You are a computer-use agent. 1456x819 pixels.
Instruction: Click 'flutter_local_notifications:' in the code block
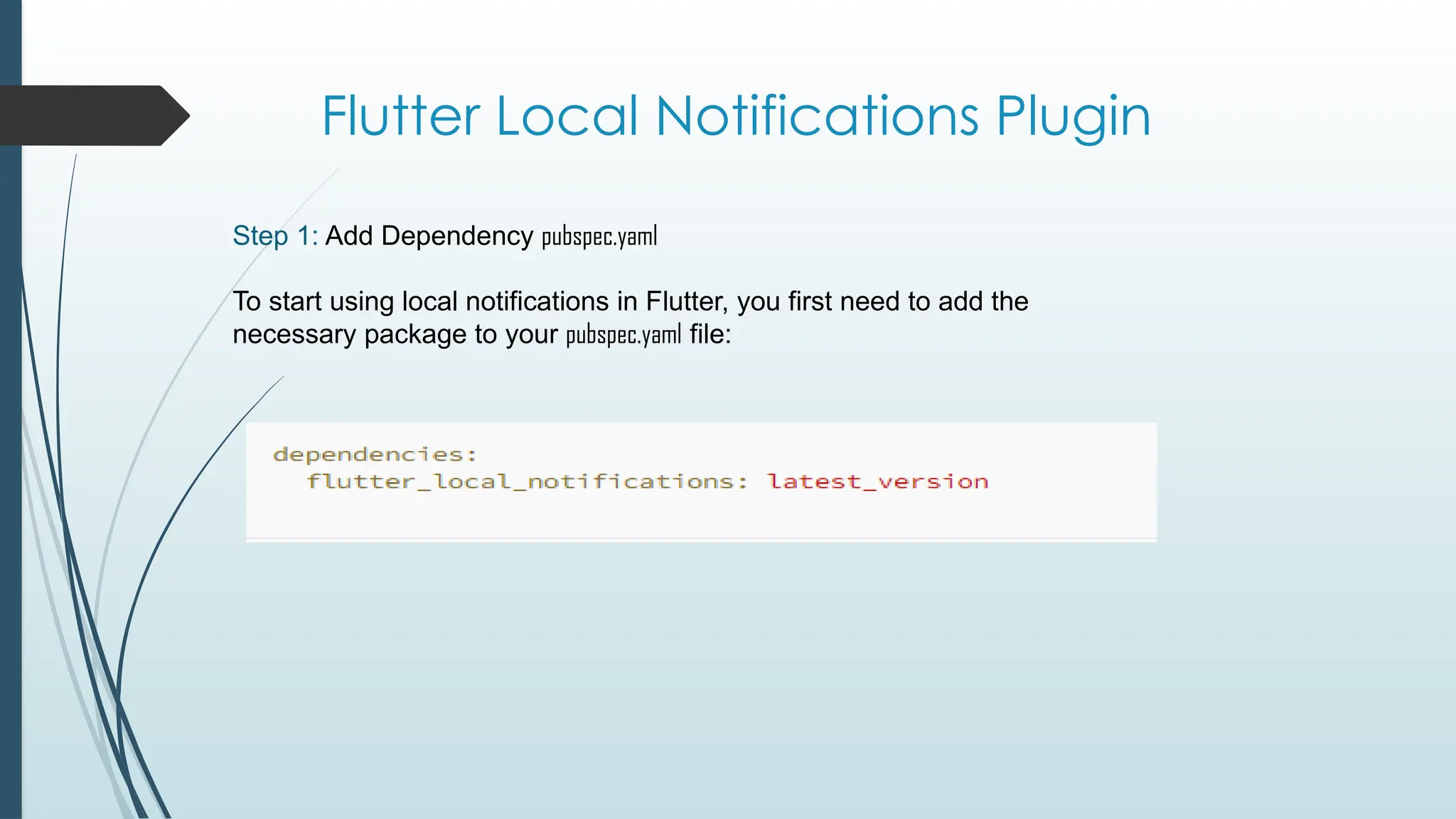click(527, 481)
